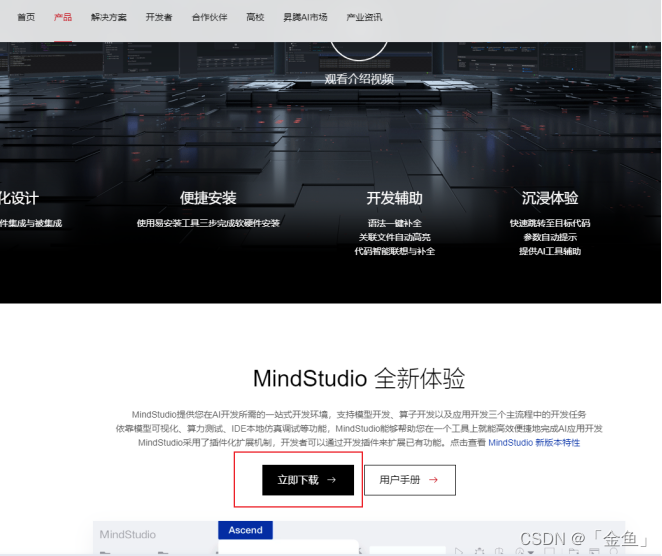This screenshot has width=662, height=556.
Task: Click the 快速跳转至目标代码 text
Action: [550, 223]
